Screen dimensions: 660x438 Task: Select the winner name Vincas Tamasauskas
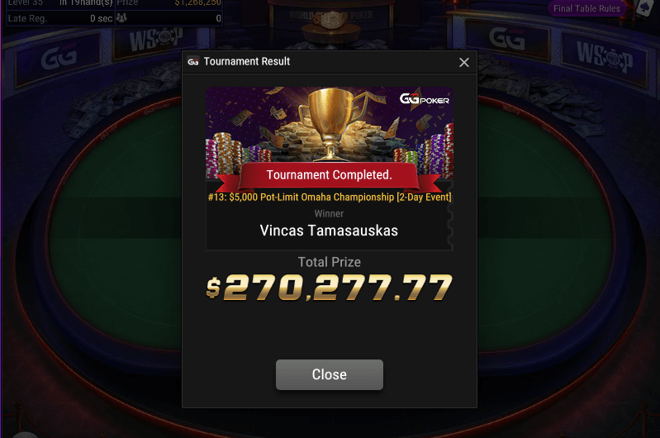[x=329, y=231]
